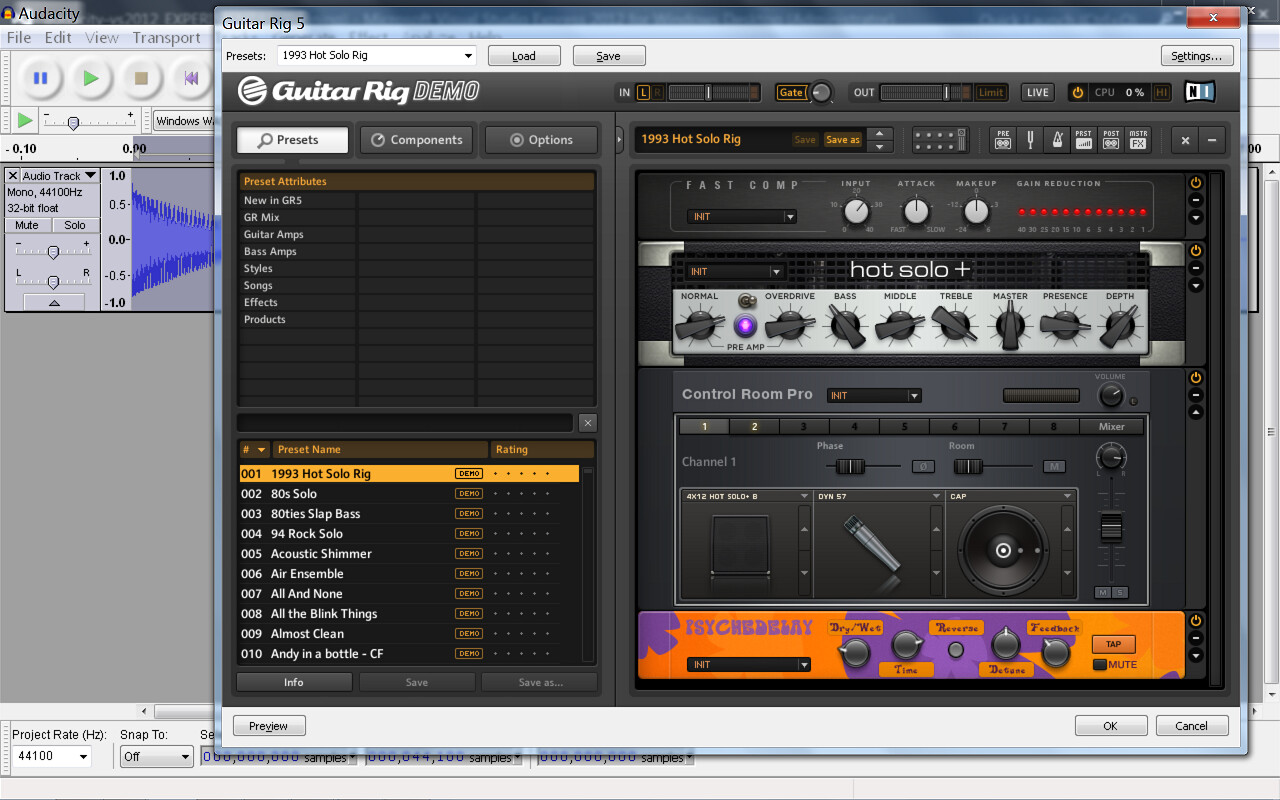The height and width of the screenshot is (800, 1280).
Task: Click the Native Instruments NI logo
Action: [1200, 92]
